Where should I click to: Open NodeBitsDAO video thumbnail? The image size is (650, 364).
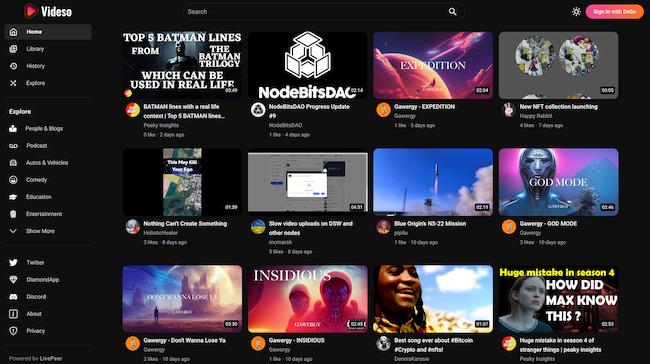coord(308,65)
